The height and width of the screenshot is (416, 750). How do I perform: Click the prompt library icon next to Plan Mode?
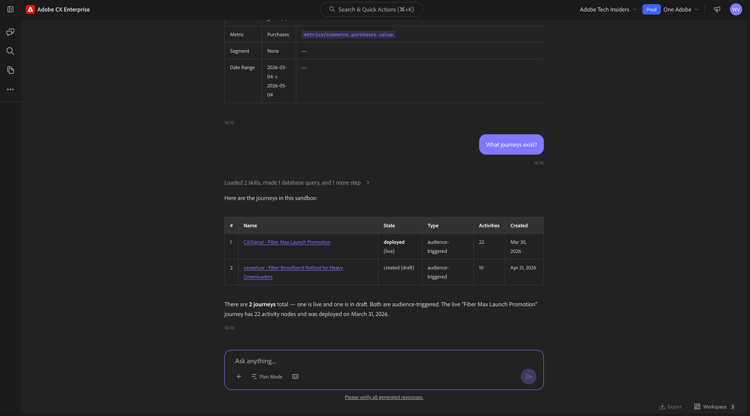click(x=295, y=376)
